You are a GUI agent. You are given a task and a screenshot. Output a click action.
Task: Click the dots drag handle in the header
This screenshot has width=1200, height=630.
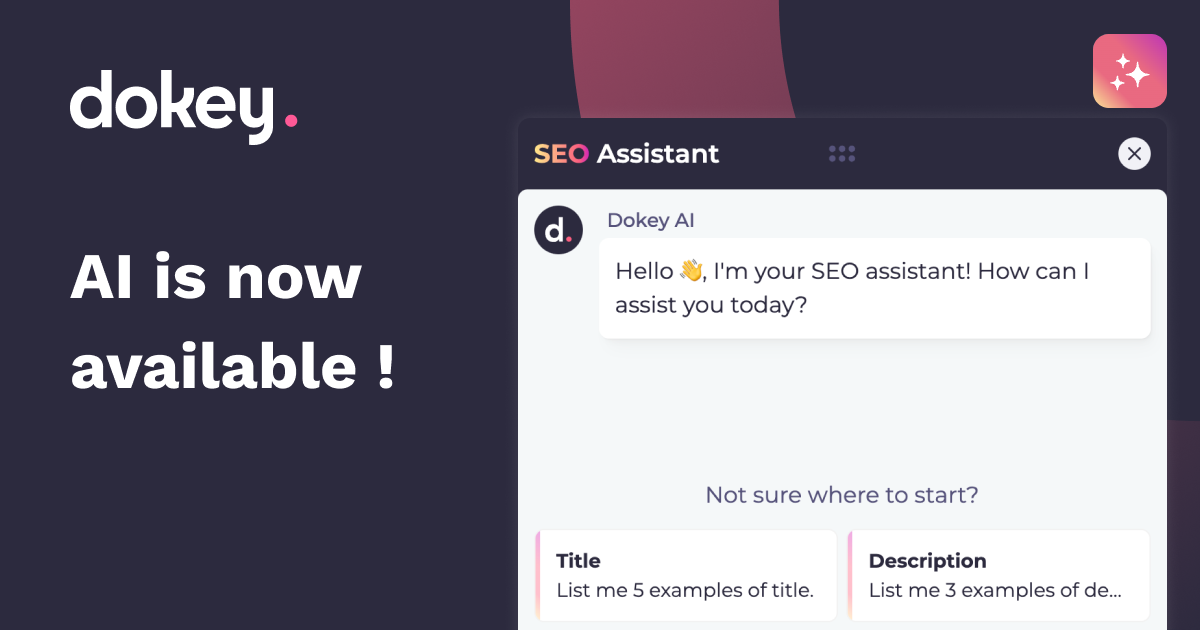tap(842, 153)
